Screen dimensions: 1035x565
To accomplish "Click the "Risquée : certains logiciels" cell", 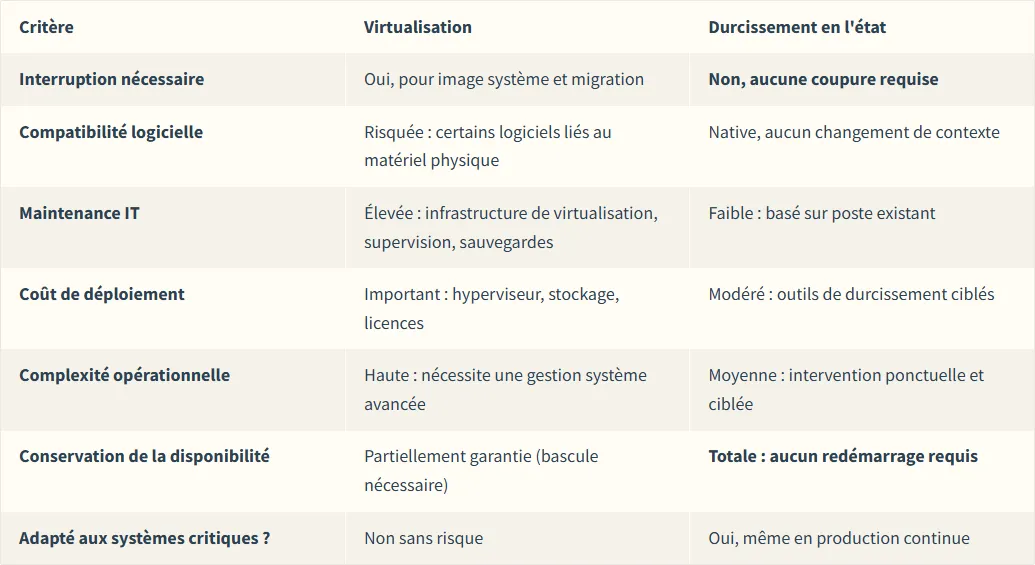I will click(x=487, y=146).
